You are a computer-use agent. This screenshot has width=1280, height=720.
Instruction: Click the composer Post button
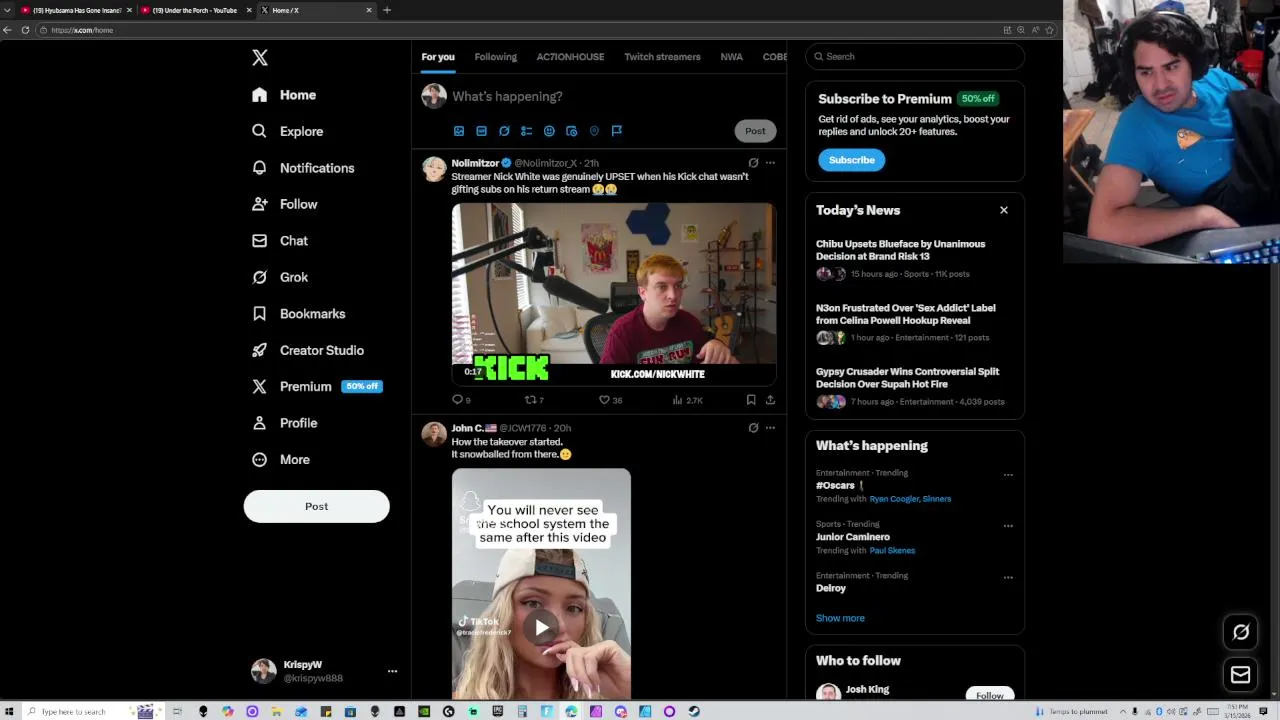point(755,131)
